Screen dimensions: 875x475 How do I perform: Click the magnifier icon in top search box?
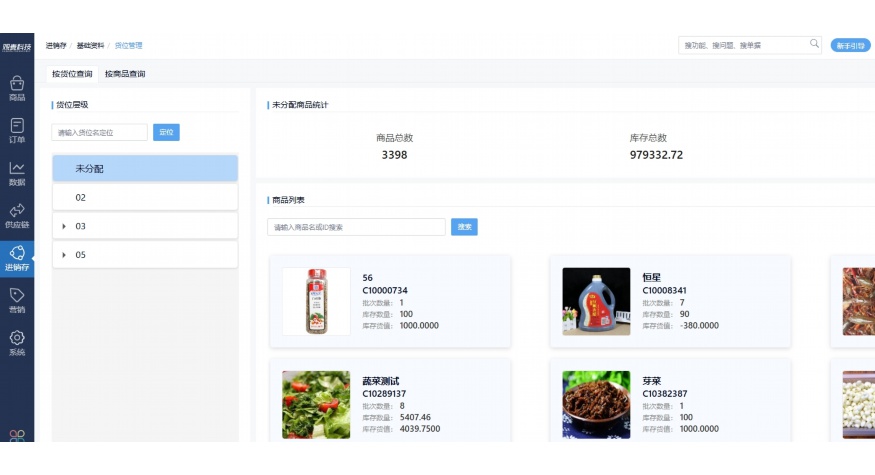[x=814, y=44]
